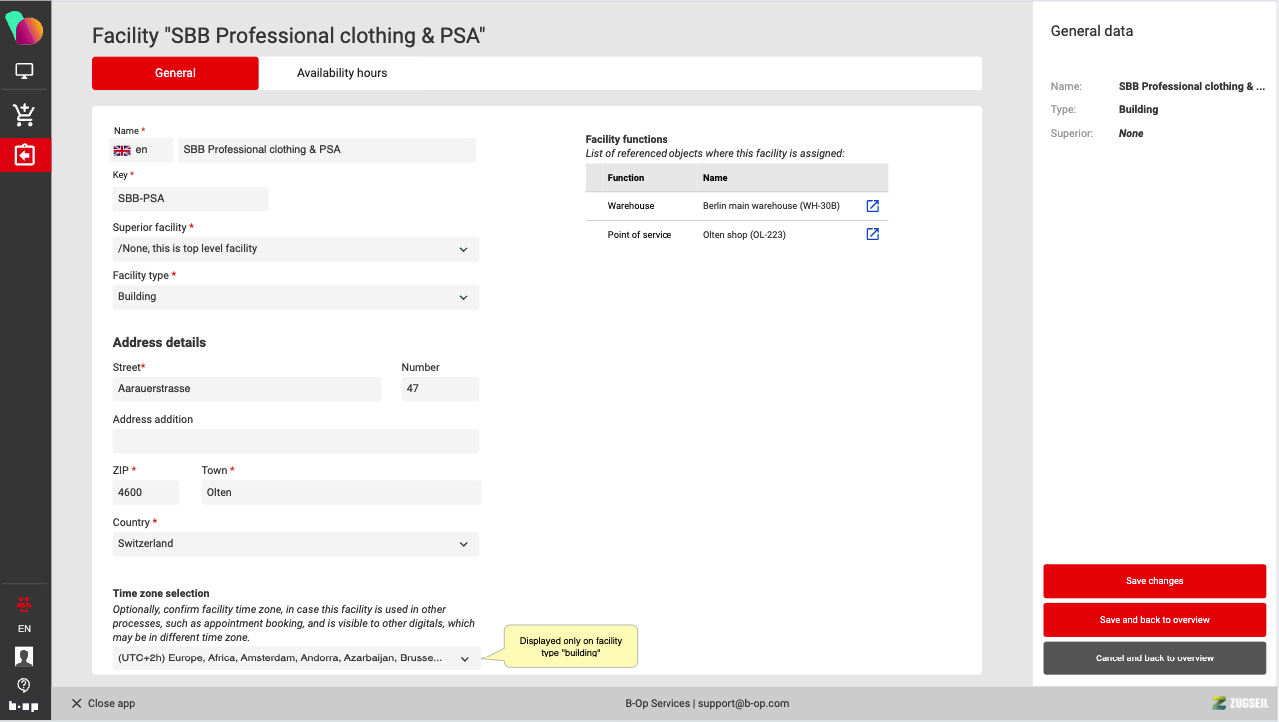Open Olten shop external link icon
This screenshot has width=1279, height=722.
click(x=872, y=234)
